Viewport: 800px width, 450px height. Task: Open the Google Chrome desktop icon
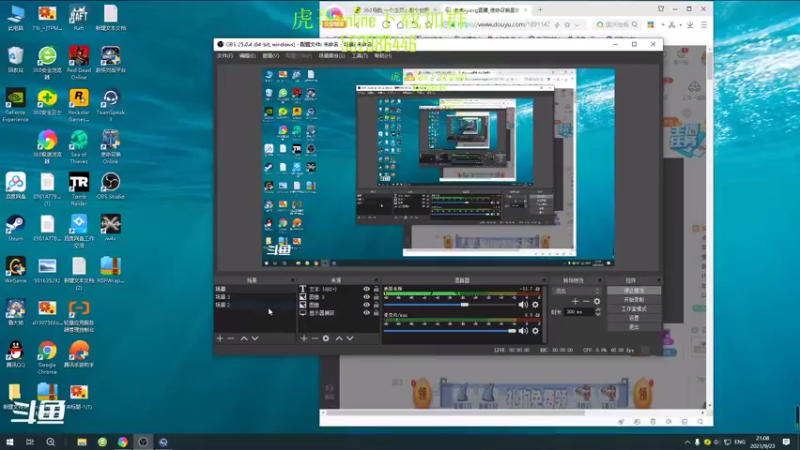pos(47,358)
